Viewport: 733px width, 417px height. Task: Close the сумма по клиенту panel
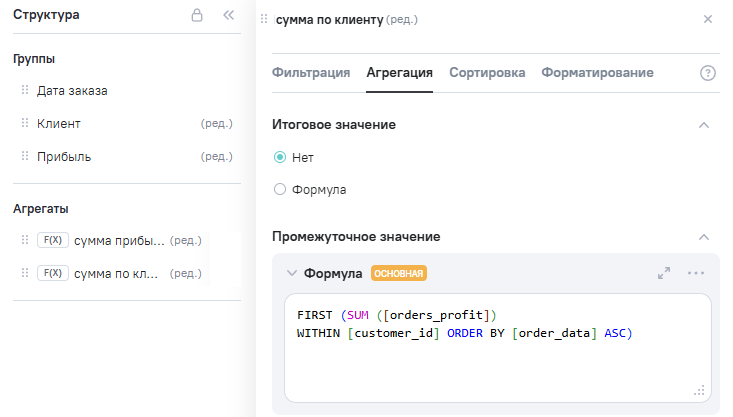pos(708,19)
